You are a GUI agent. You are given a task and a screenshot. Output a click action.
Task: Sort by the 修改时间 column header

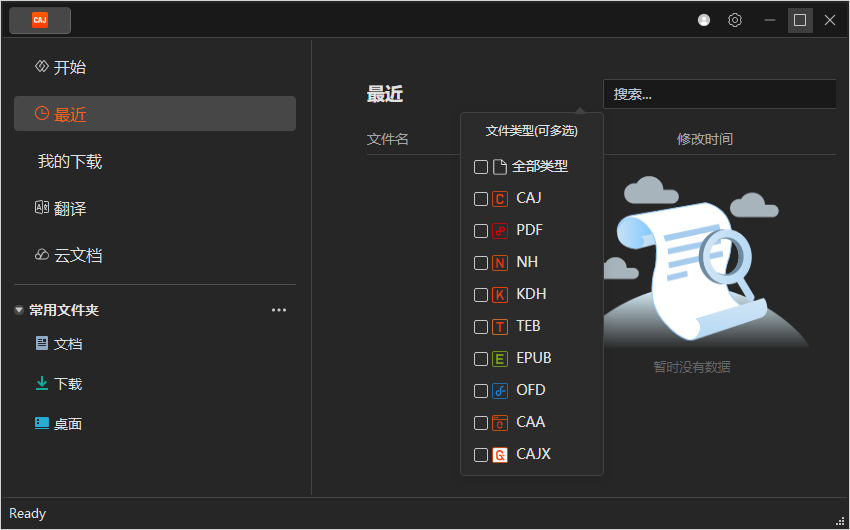click(x=704, y=139)
